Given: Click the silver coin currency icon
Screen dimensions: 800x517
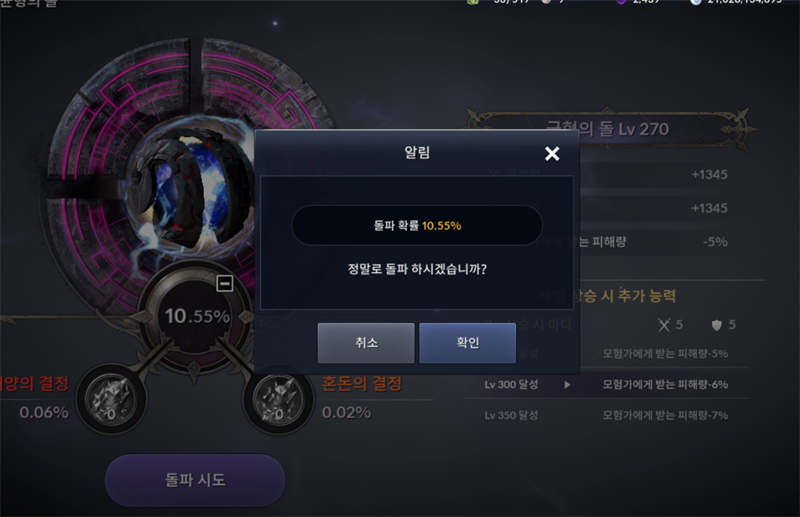Looking at the screenshot, I should [696, 2].
